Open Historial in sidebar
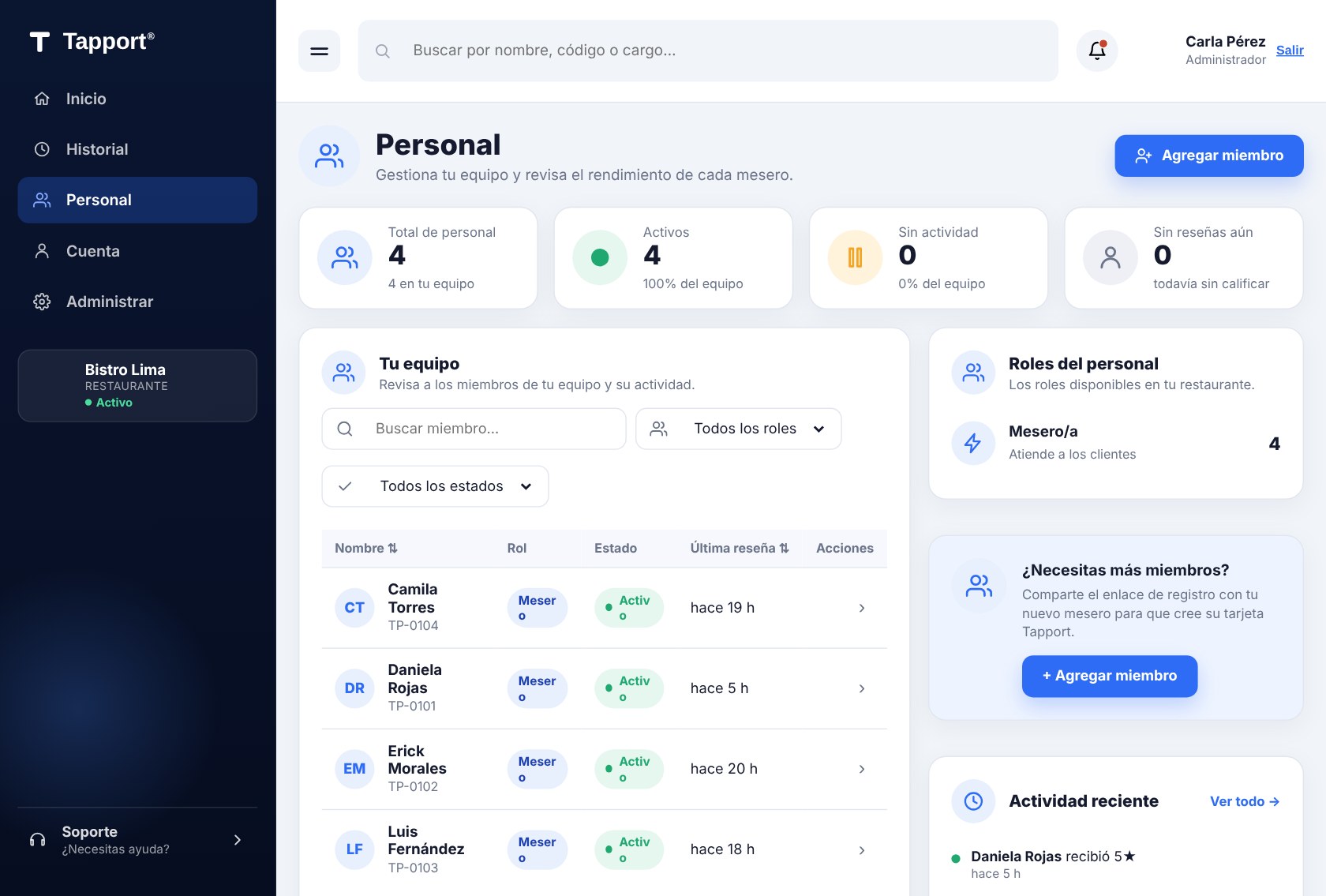The height and width of the screenshot is (896, 1326). tap(137, 149)
